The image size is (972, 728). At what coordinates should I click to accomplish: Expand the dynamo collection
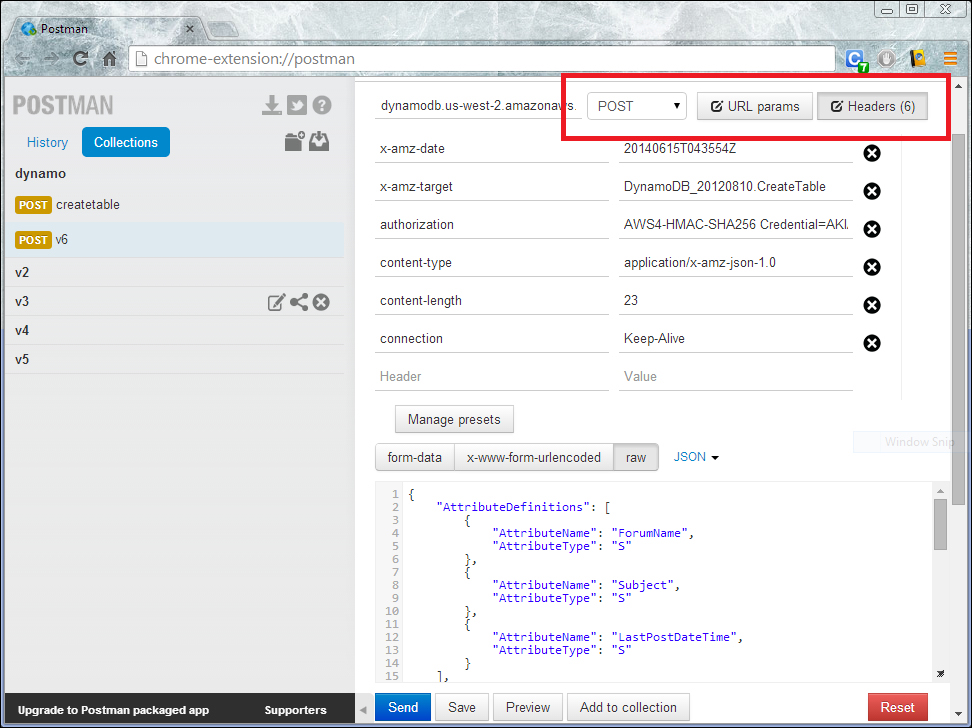click(40, 174)
